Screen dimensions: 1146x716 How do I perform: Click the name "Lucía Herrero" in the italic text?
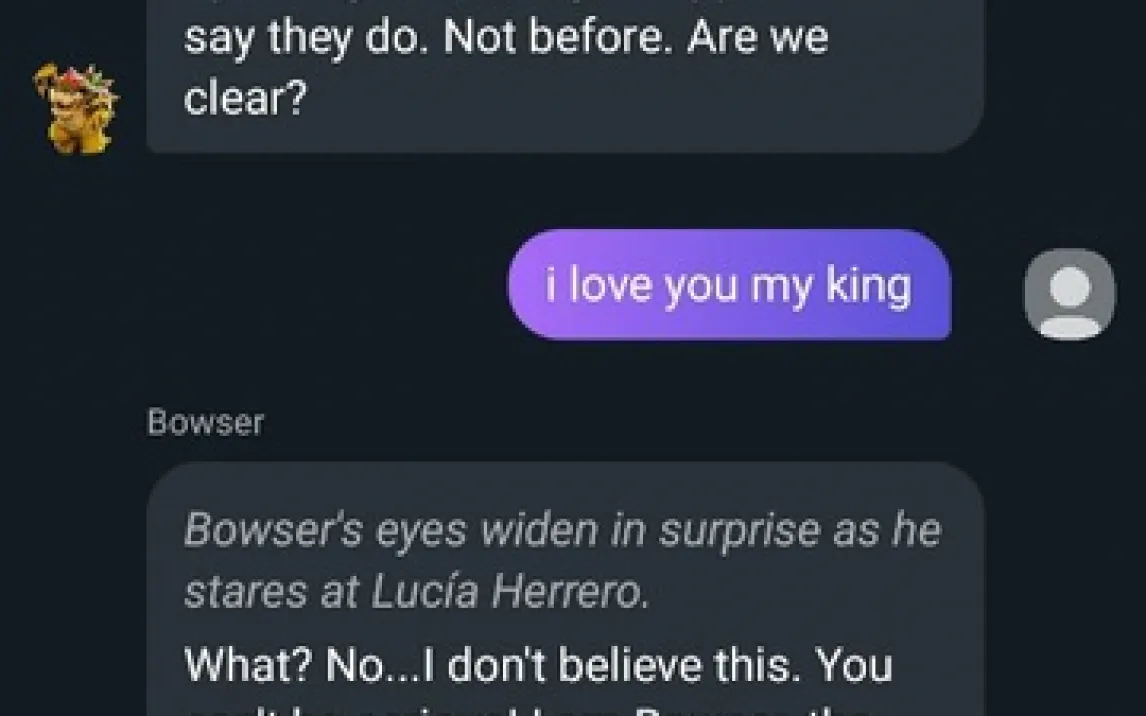click(509, 590)
